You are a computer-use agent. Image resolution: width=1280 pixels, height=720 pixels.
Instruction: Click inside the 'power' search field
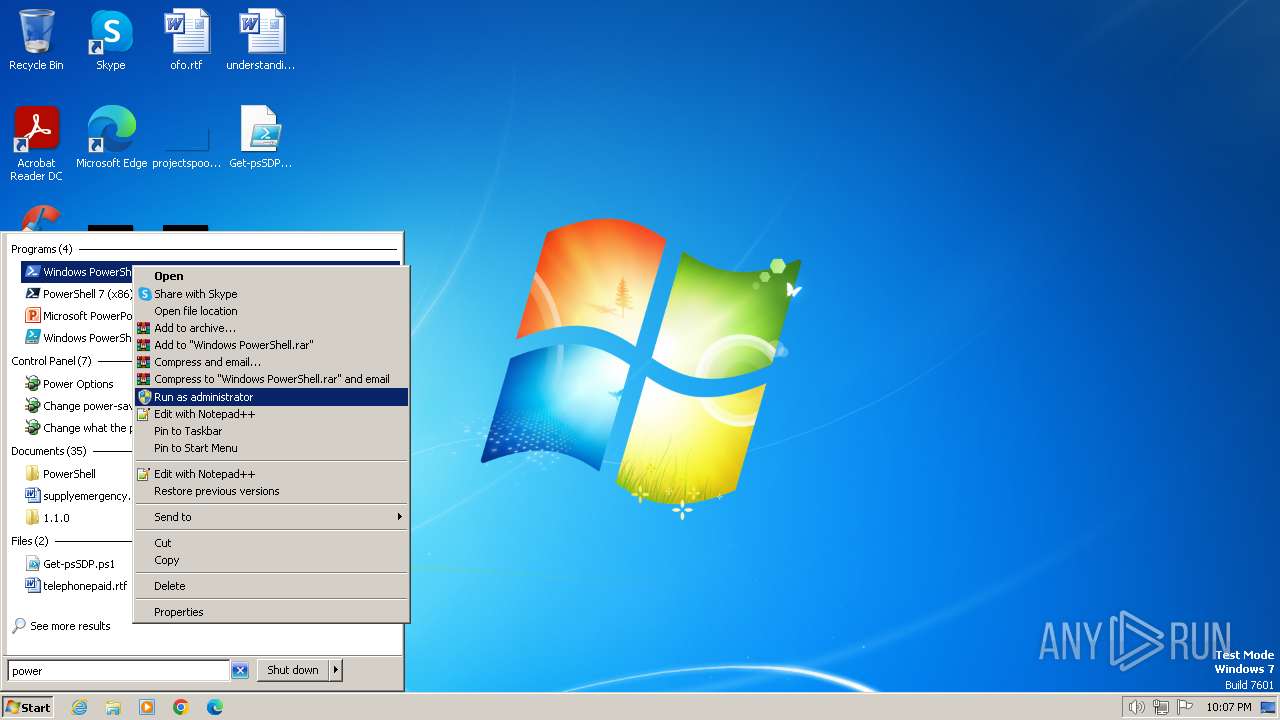click(x=118, y=671)
